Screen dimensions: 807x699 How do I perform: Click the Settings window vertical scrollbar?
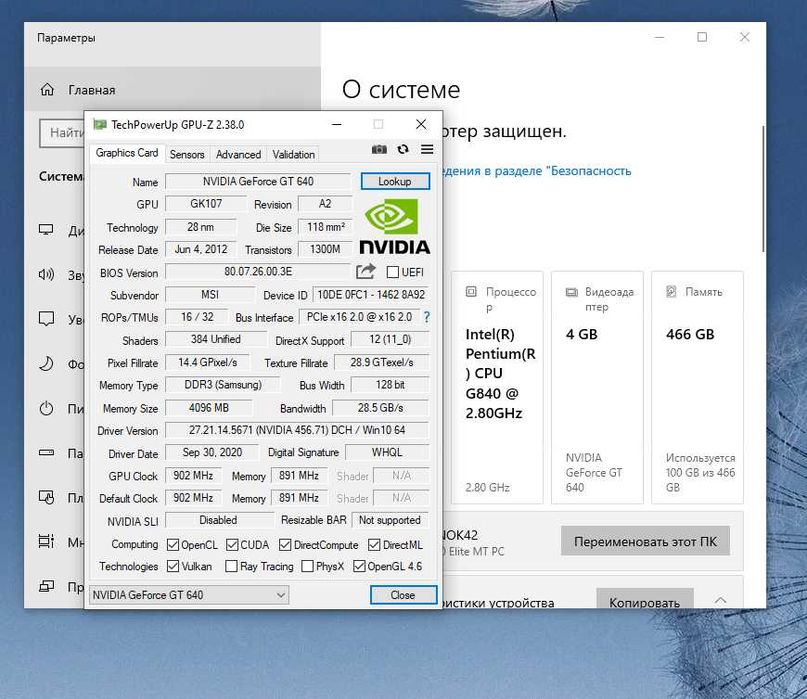coord(763,188)
